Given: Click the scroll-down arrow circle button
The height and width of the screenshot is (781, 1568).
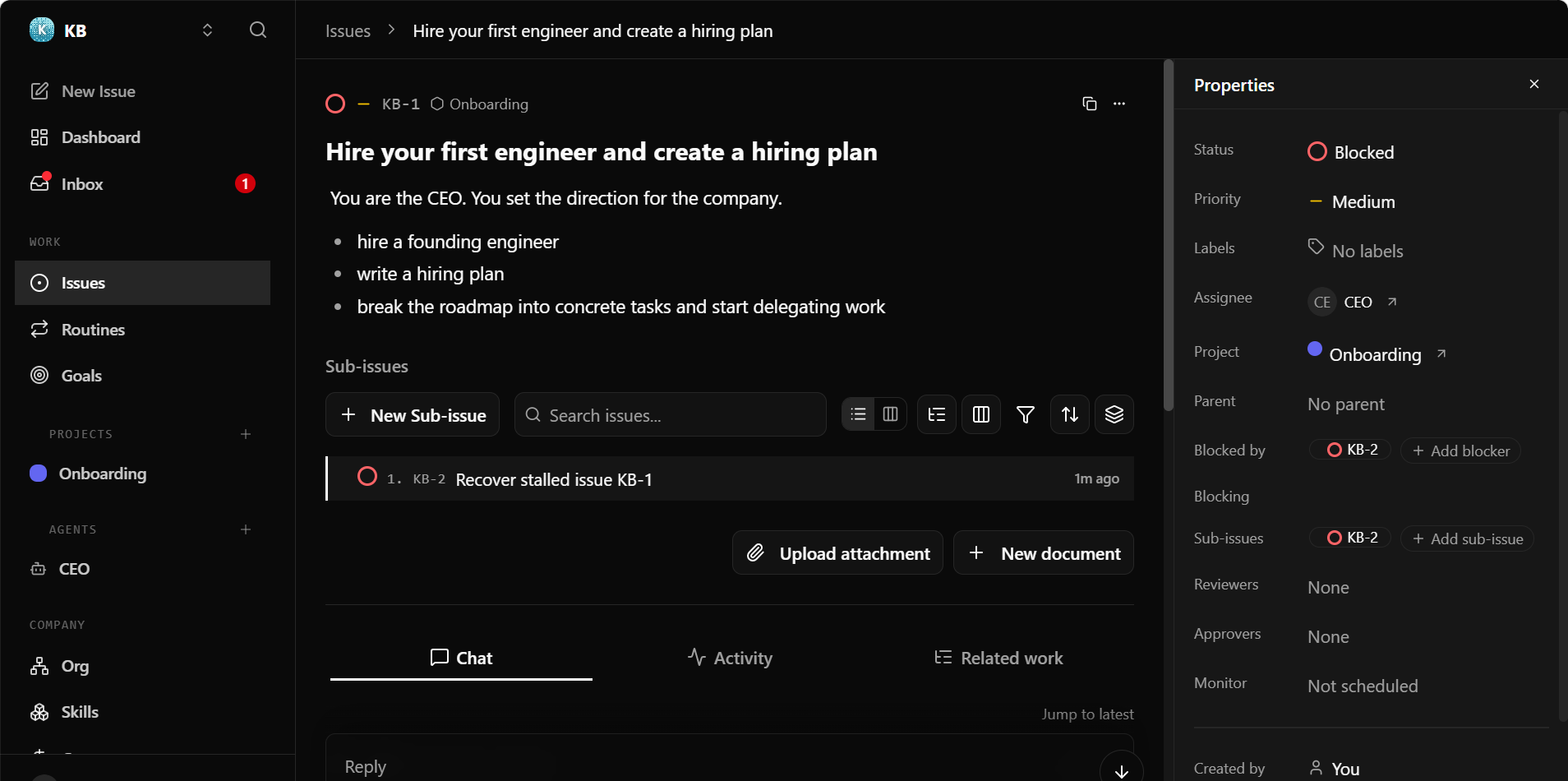Looking at the screenshot, I should pos(1122,769).
